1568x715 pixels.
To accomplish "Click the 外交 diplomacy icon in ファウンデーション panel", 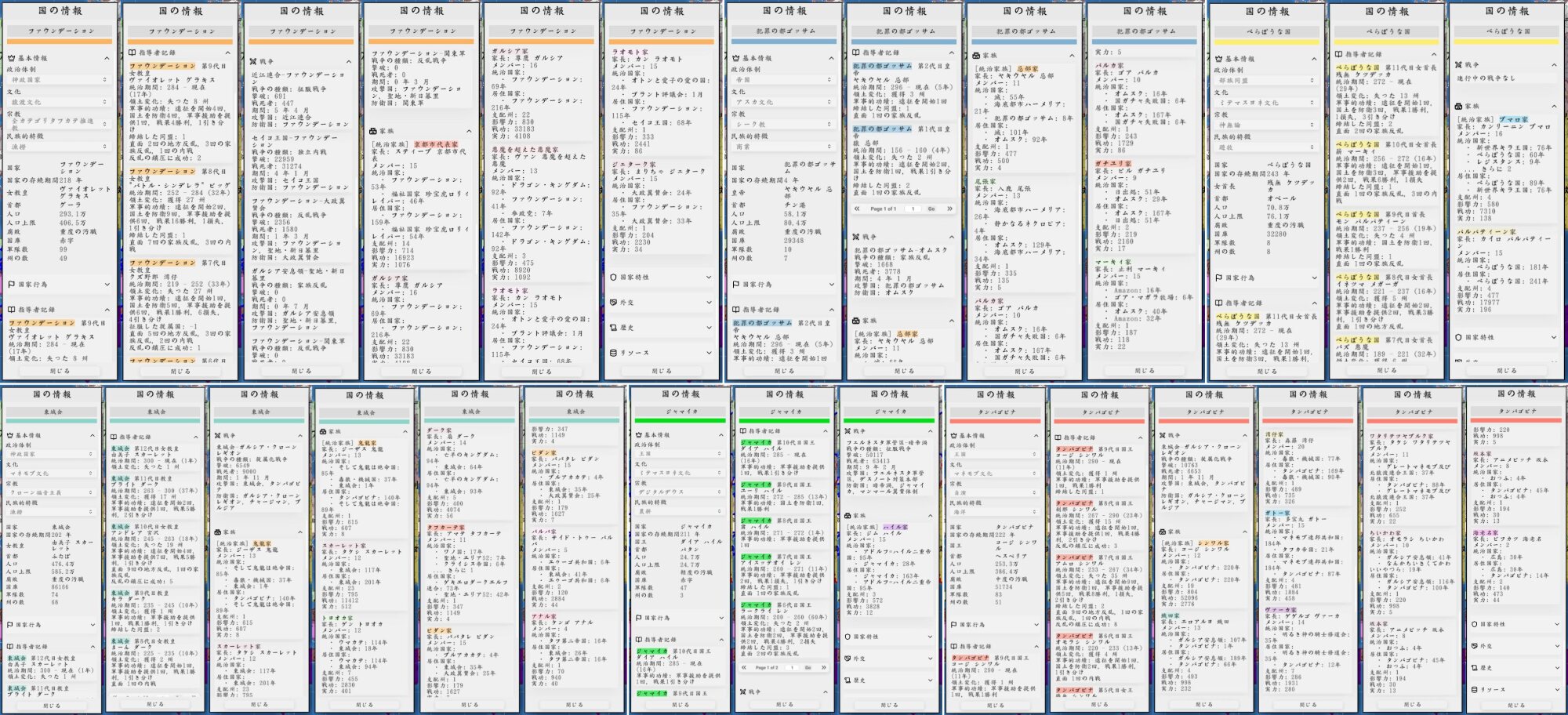I will [614, 302].
